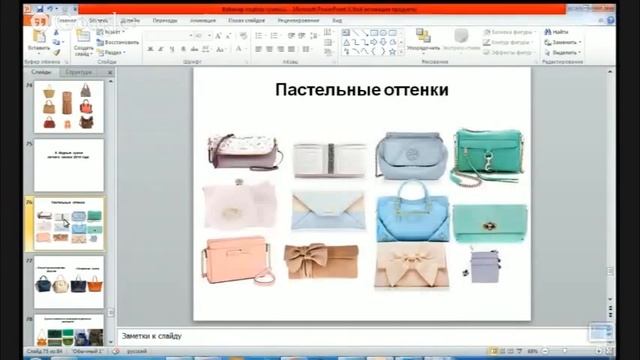Select star shape in shapes gallery
The width and height of the screenshot is (640, 360).
tap(392, 51)
